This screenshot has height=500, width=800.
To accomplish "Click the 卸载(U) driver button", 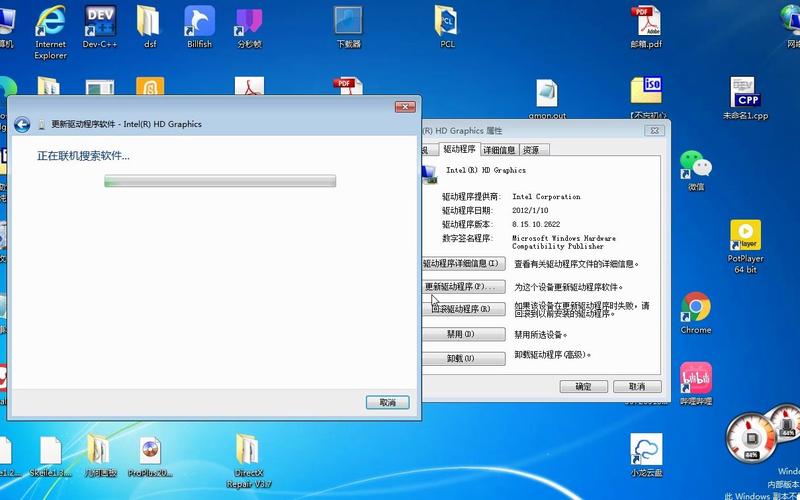I will pyautogui.click(x=462, y=358).
